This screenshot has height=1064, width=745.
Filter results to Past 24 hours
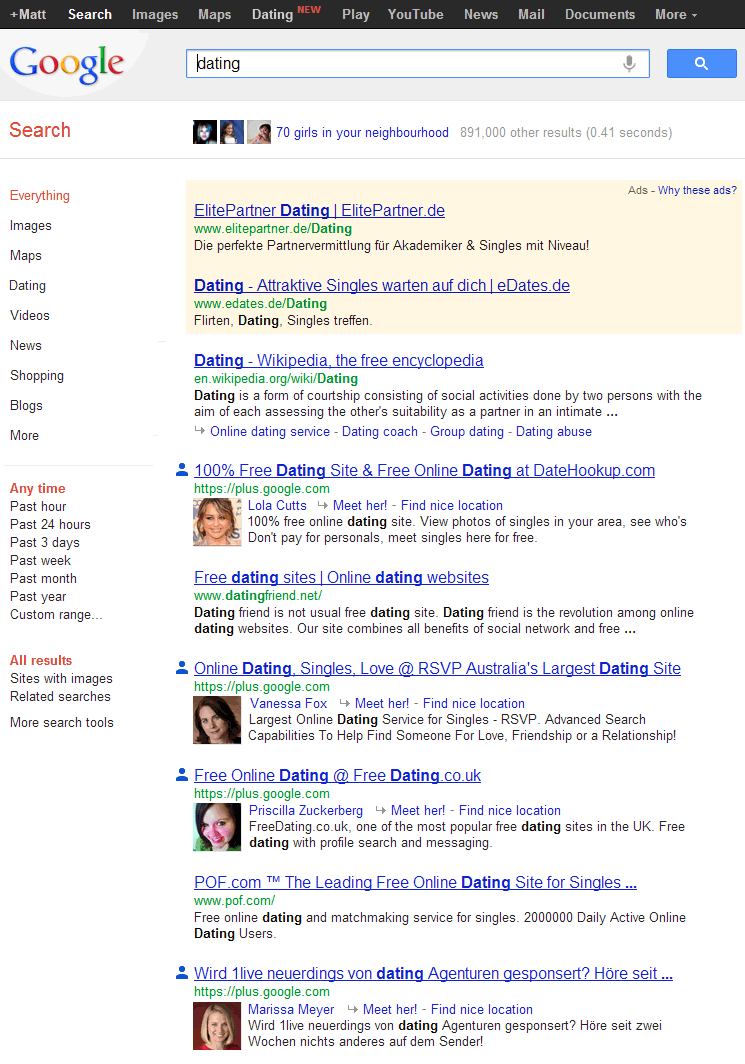click(x=50, y=524)
